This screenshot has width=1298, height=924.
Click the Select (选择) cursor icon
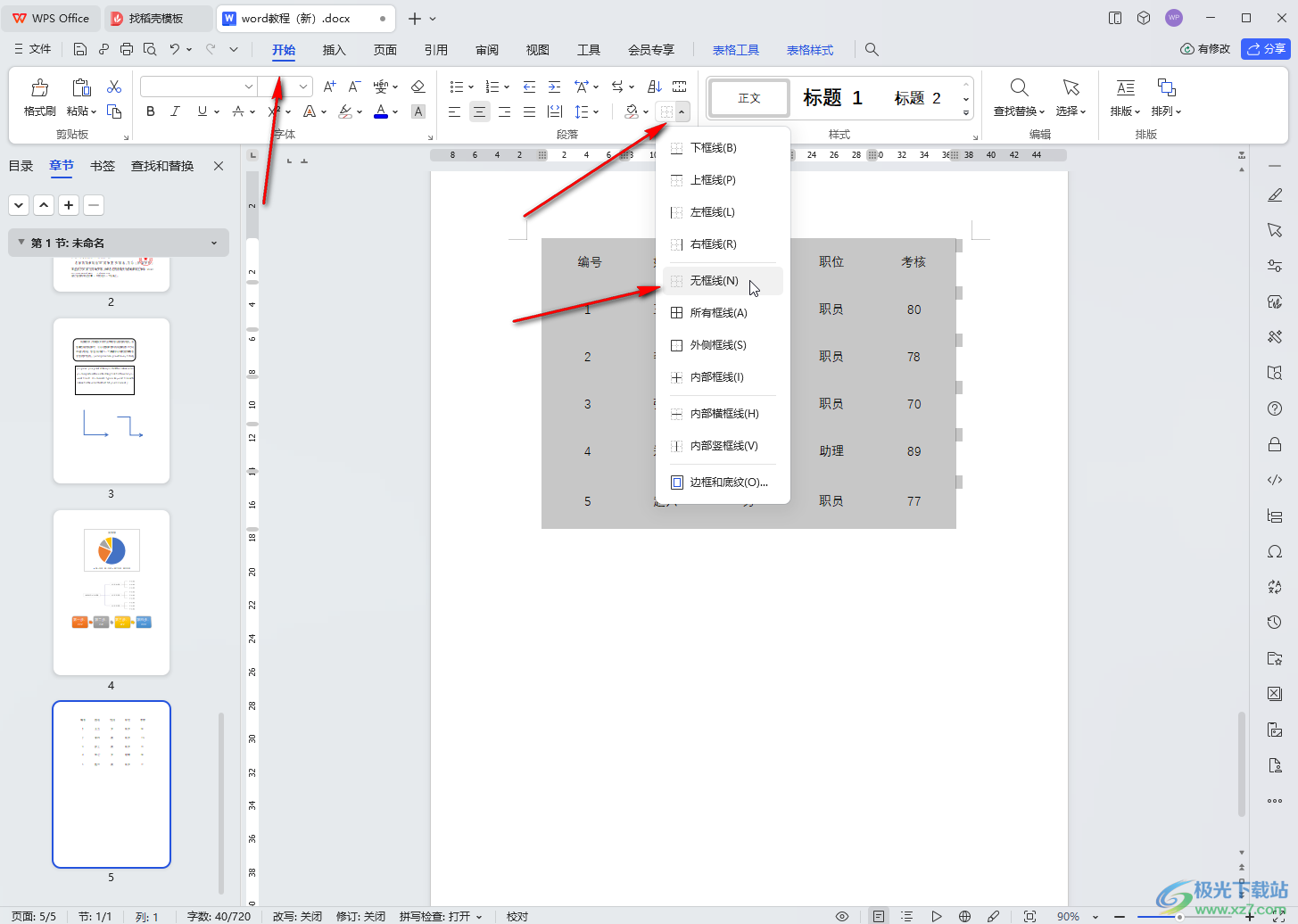pyautogui.click(x=1071, y=87)
